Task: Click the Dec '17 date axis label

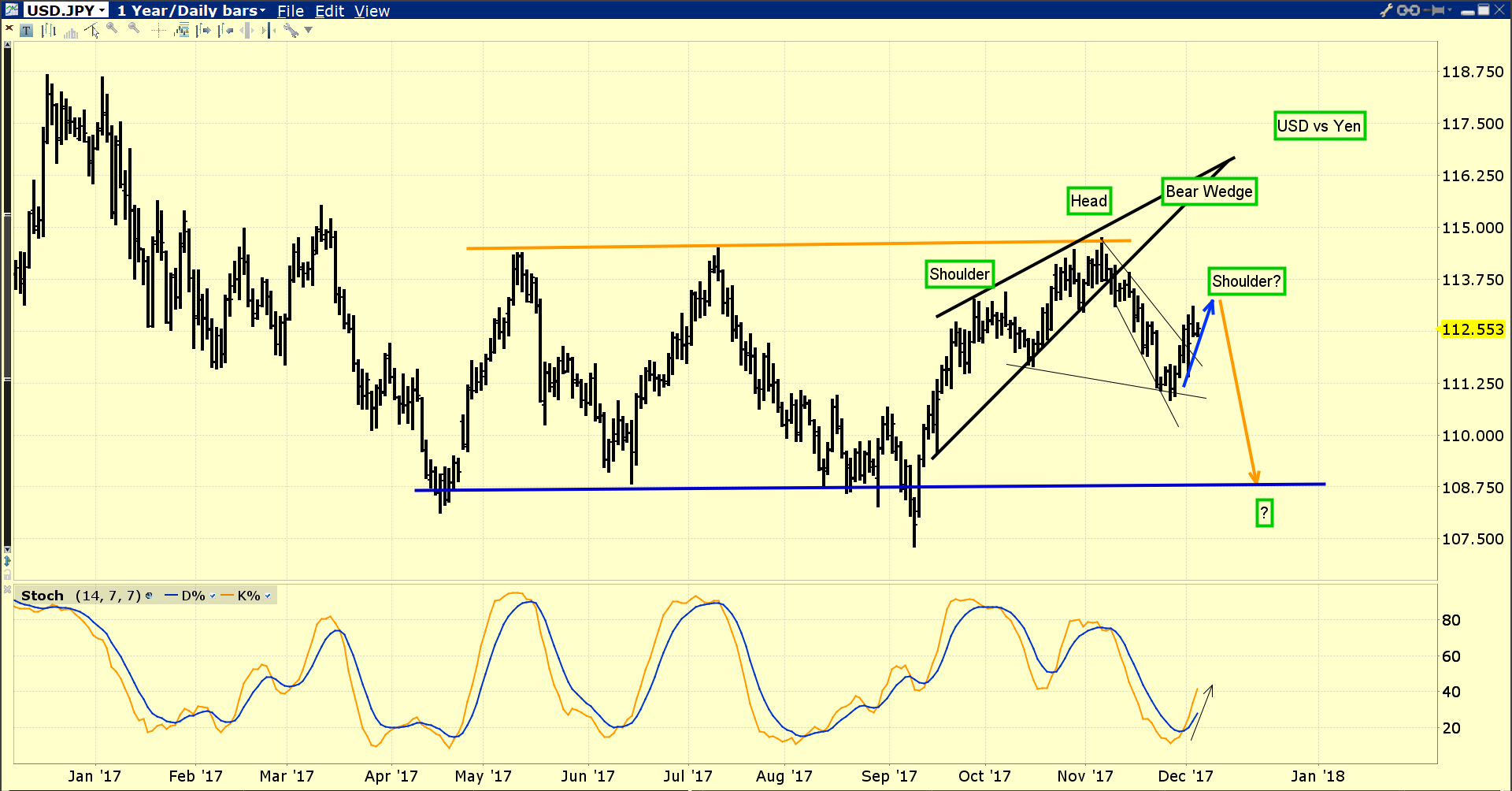Action: click(x=1185, y=776)
